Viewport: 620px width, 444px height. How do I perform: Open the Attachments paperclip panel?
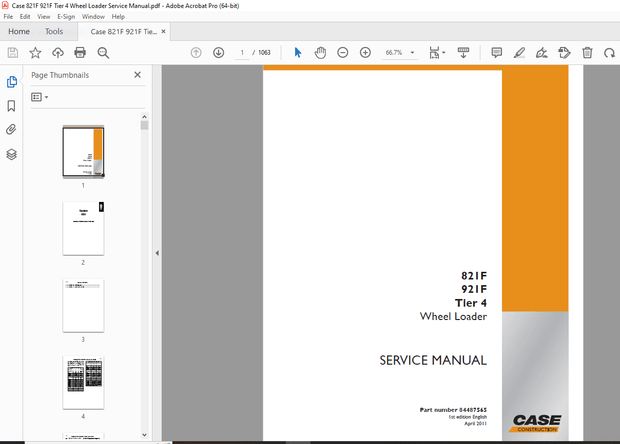[11, 130]
